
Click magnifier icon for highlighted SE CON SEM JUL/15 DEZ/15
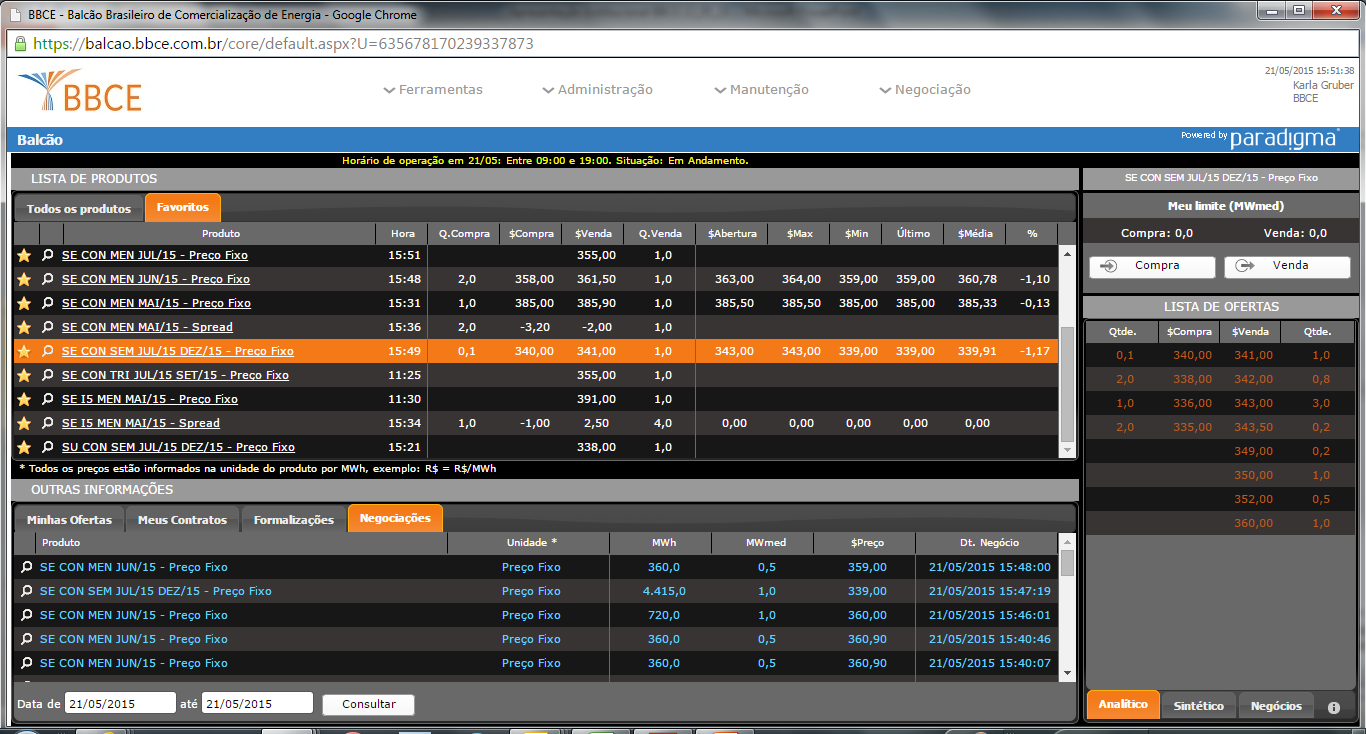click(47, 351)
